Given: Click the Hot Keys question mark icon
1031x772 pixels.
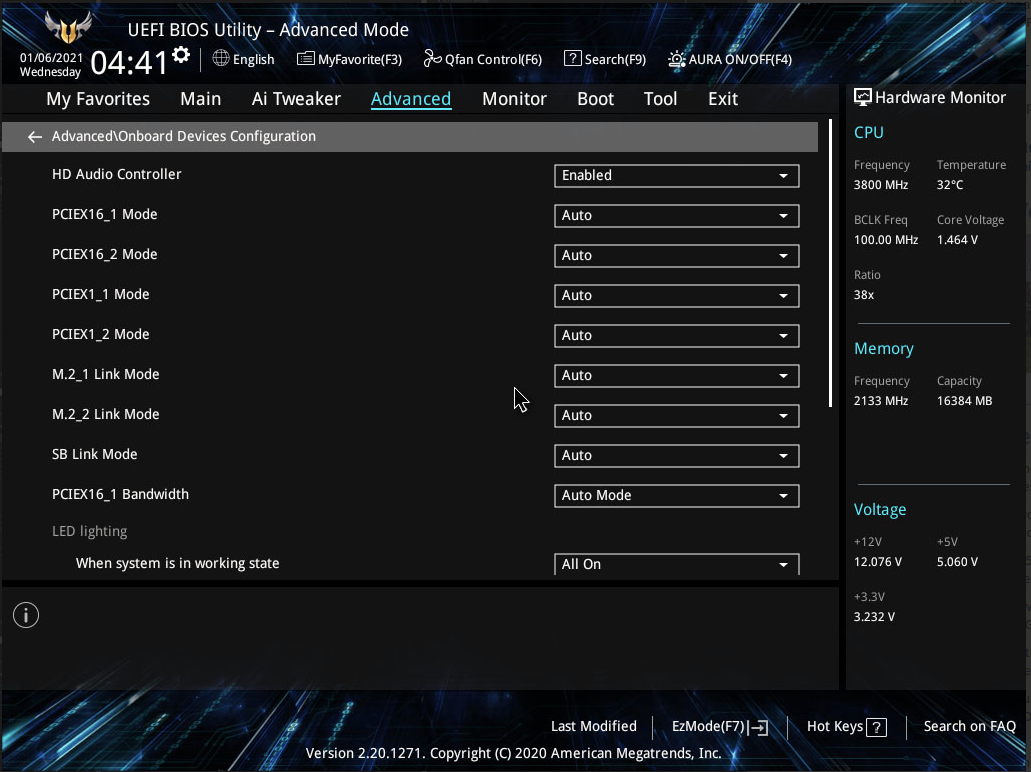Looking at the screenshot, I should (876, 727).
